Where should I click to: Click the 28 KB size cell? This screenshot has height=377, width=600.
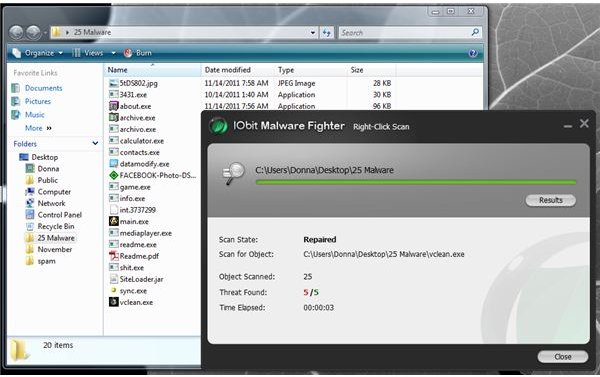(x=382, y=83)
